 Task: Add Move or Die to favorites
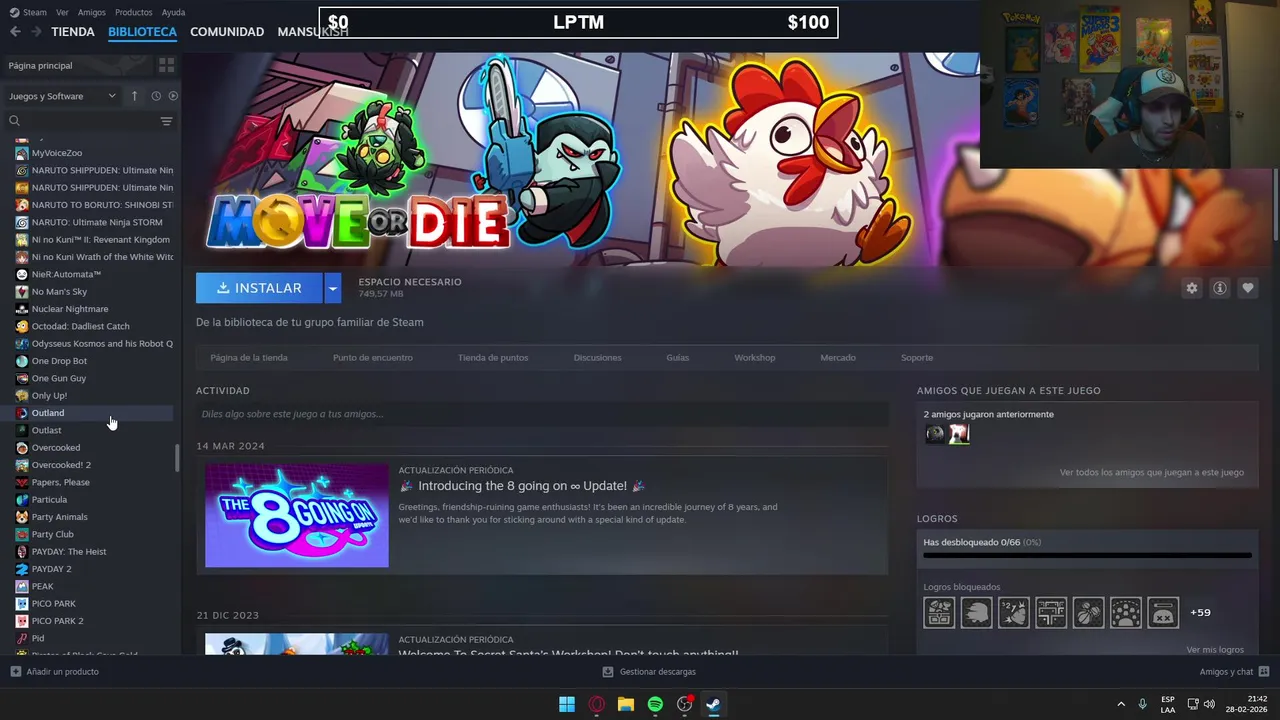(x=1248, y=288)
